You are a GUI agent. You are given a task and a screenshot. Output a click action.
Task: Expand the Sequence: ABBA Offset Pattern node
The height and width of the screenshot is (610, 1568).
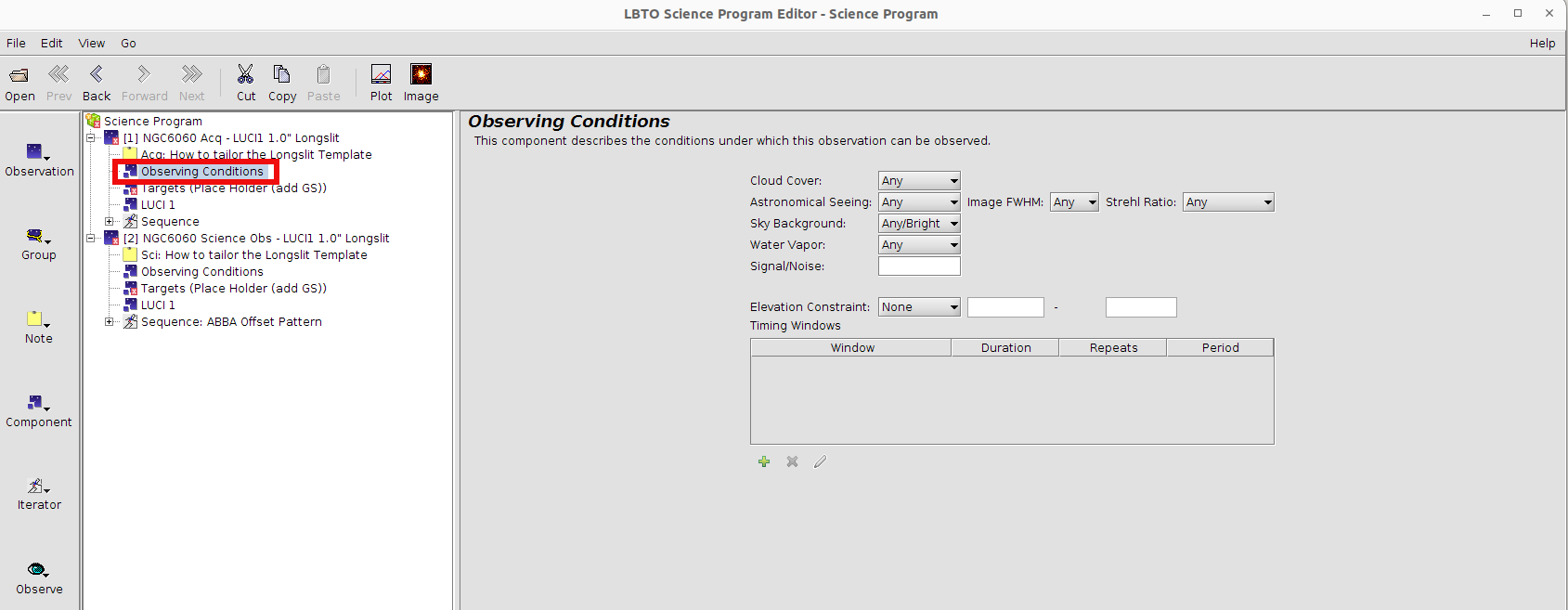point(110,322)
